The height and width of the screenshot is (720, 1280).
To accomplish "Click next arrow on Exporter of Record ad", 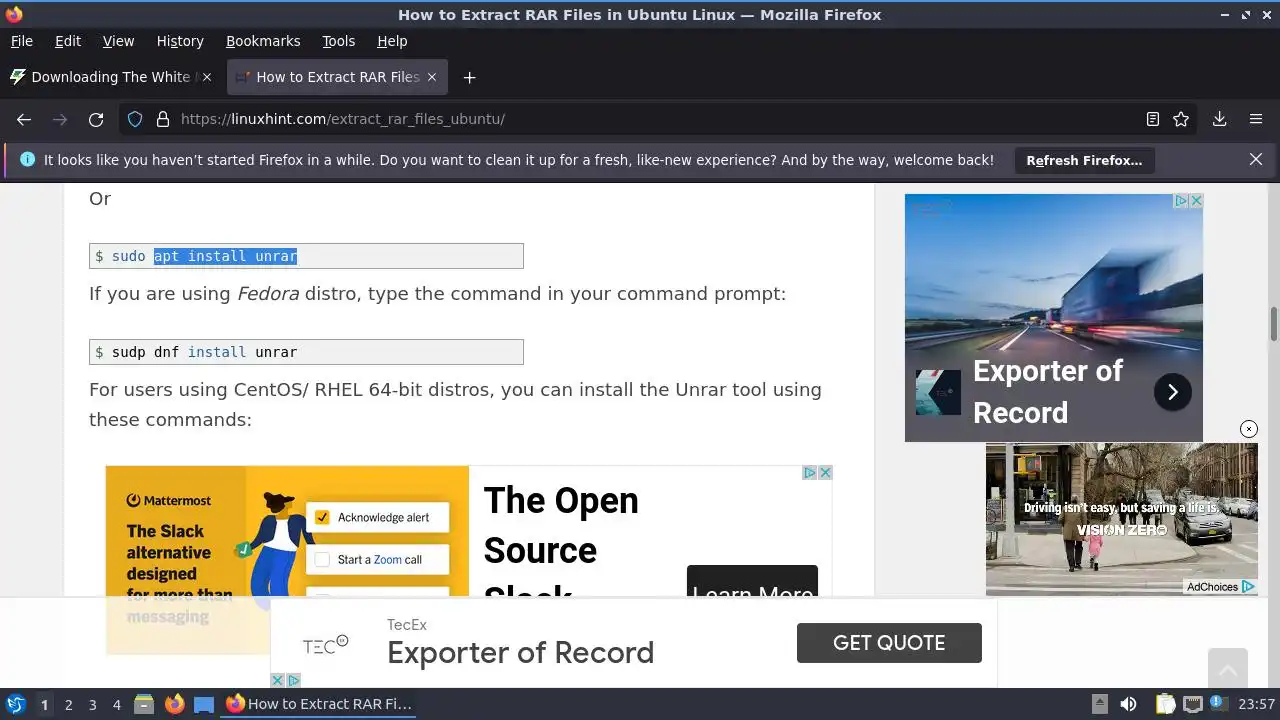I will pyautogui.click(x=1173, y=392).
